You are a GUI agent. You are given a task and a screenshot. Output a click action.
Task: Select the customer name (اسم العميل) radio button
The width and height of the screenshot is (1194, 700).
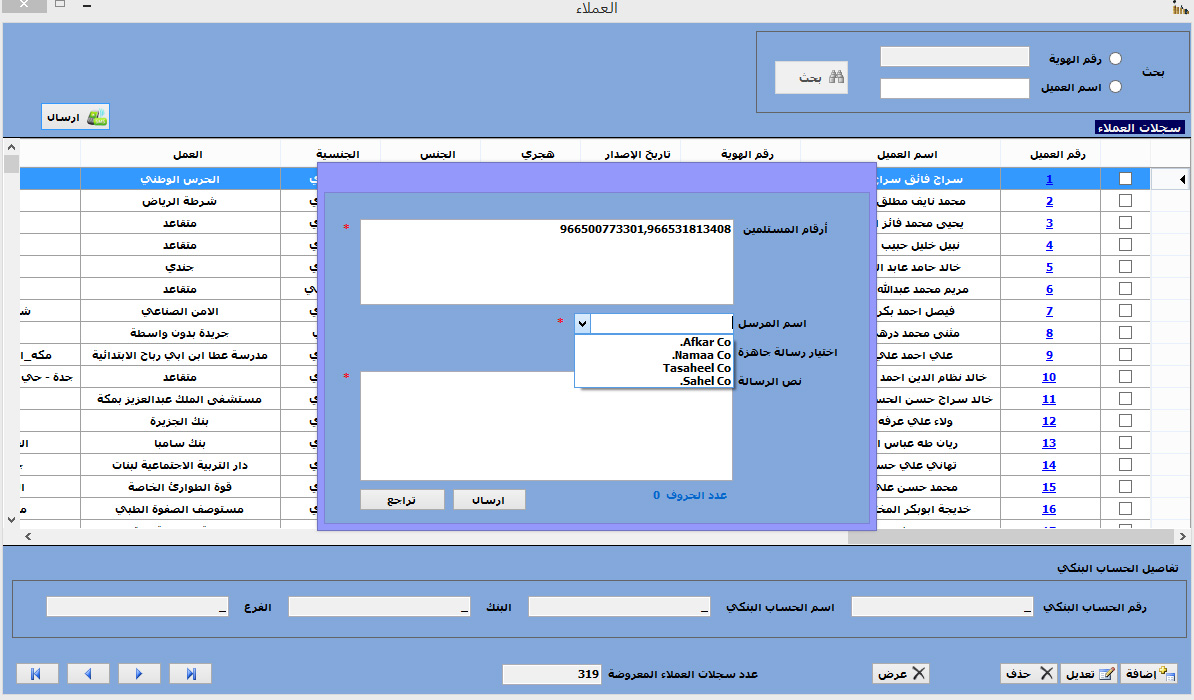[1116, 87]
